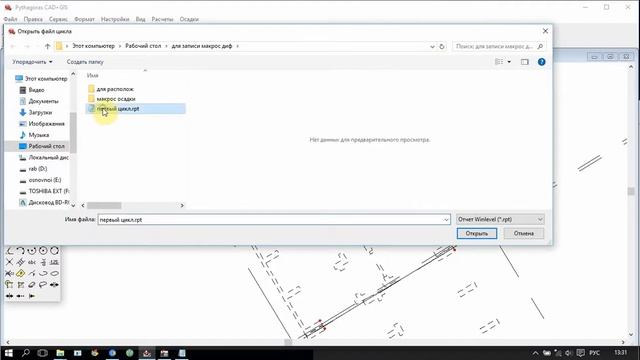This screenshot has width=640, height=360.
Task: Click the Отмена button
Action: coord(524,233)
